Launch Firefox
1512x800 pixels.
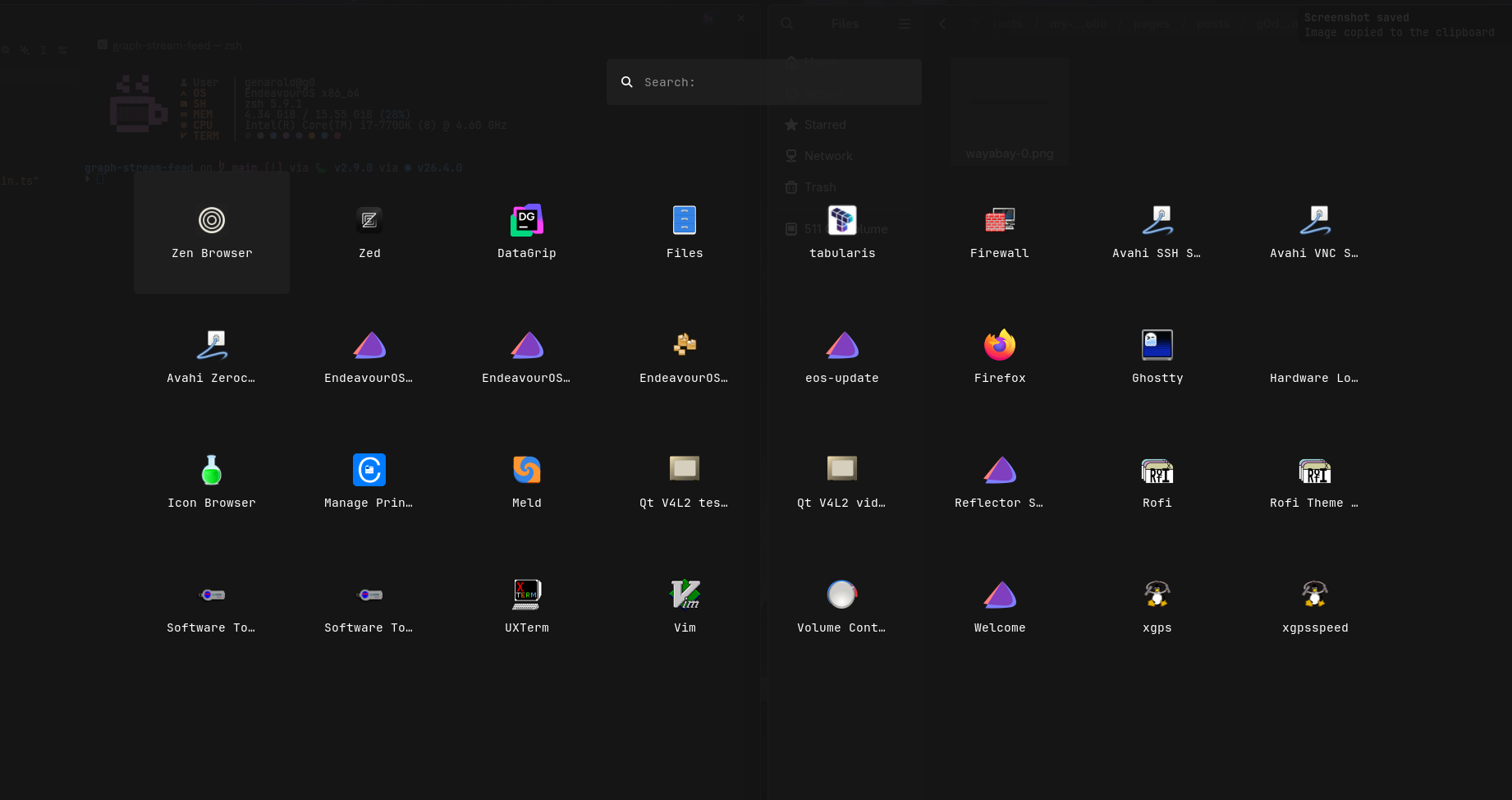tap(1000, 358)
